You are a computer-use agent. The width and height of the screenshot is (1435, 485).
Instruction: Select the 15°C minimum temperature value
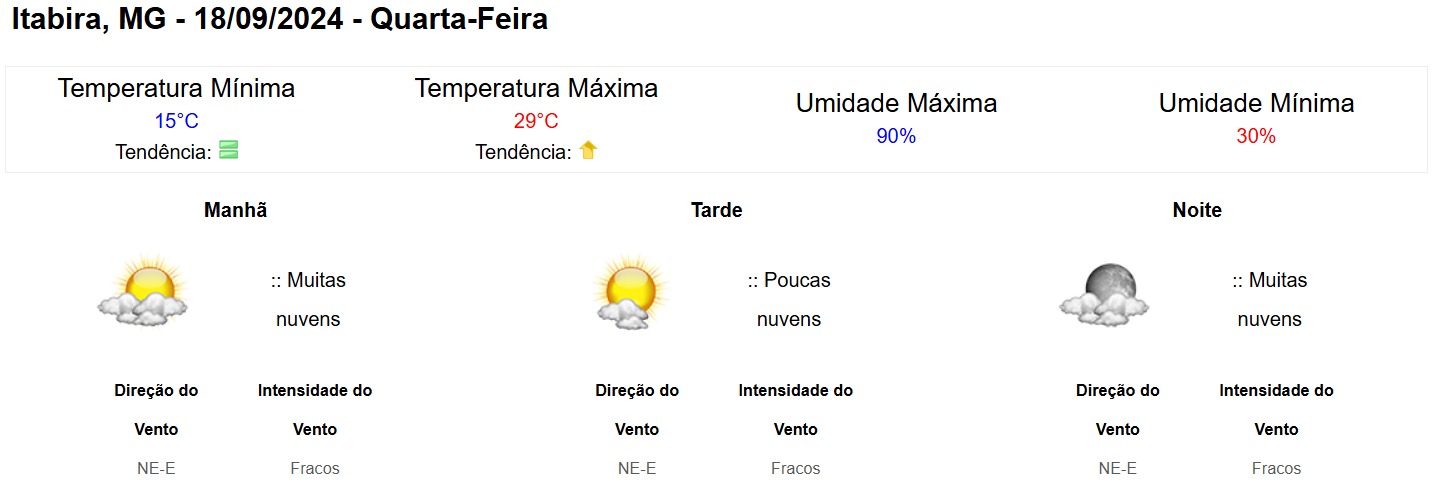tap(176, 122)
